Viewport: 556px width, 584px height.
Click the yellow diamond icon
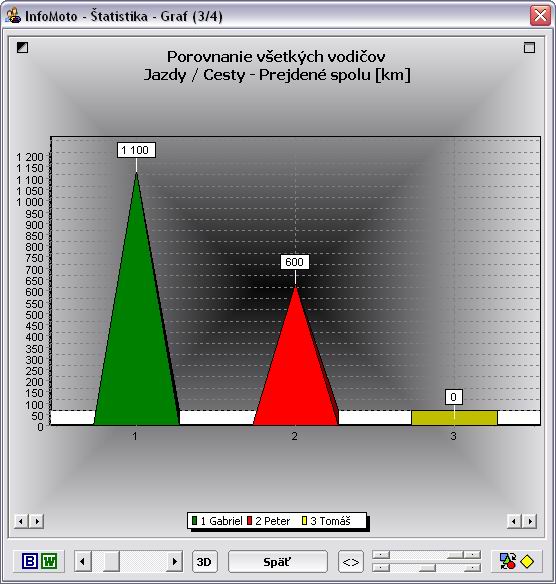[527, 561]
